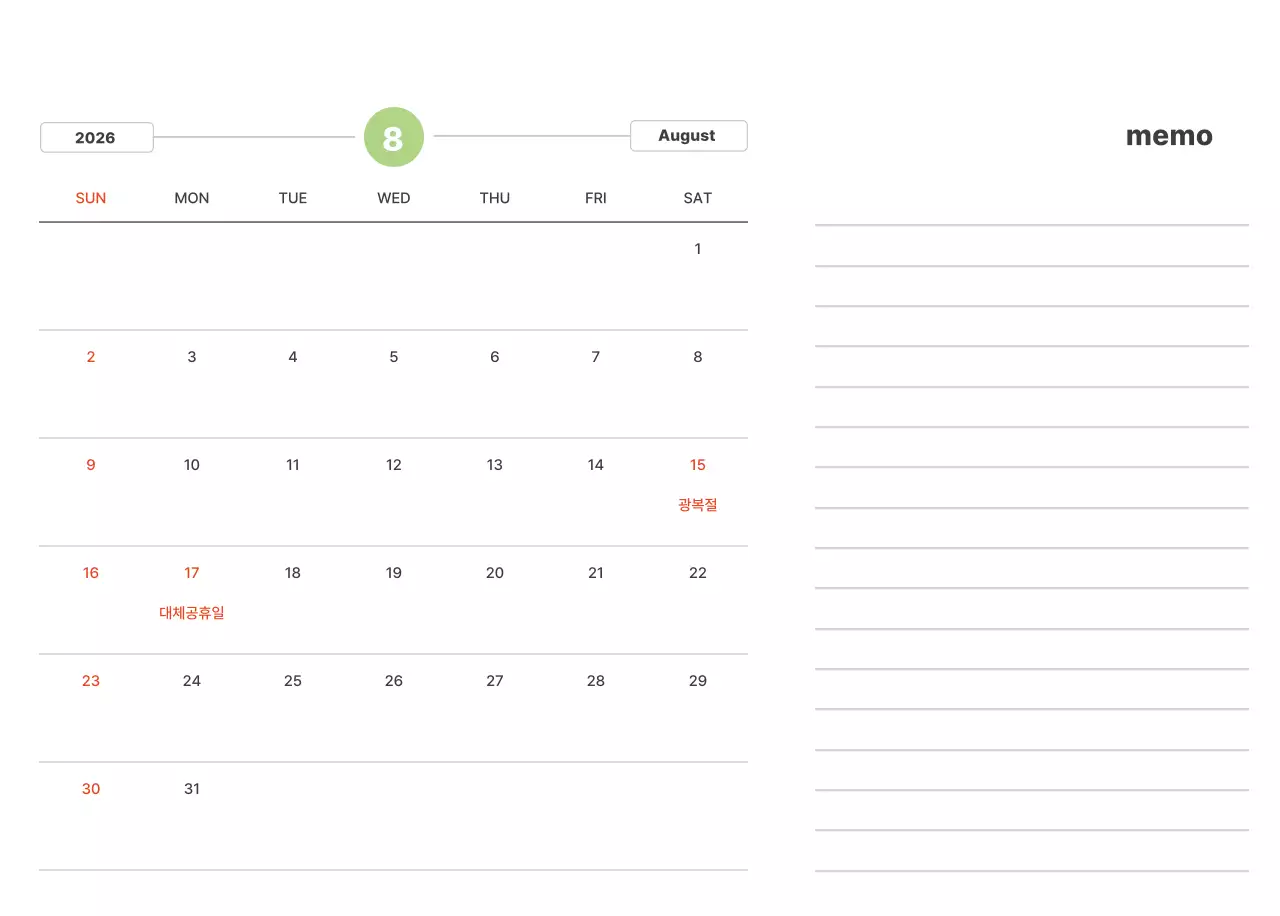Image resolution: width=1280 pixels, height=916 pixels.
Task: Click the 2026 year box
Action: 96,137
